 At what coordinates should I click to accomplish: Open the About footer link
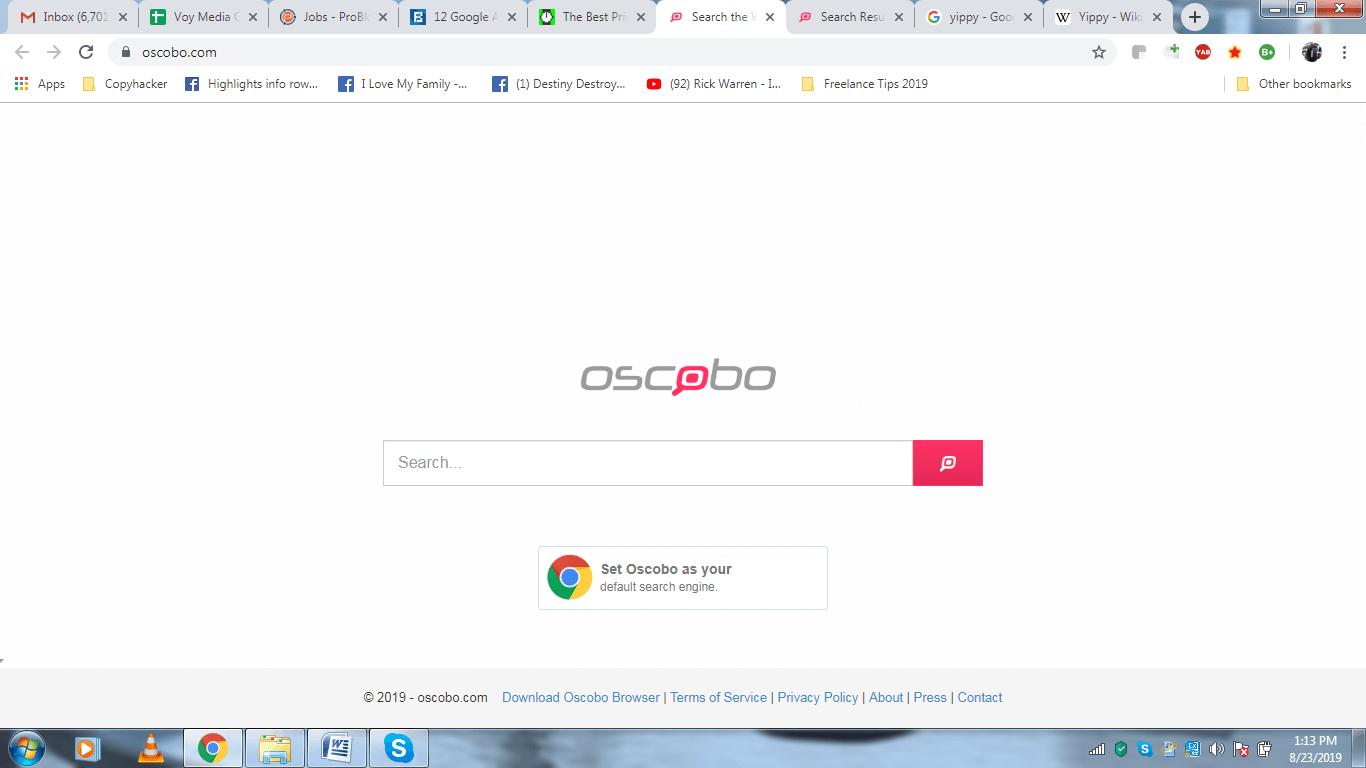886,698
